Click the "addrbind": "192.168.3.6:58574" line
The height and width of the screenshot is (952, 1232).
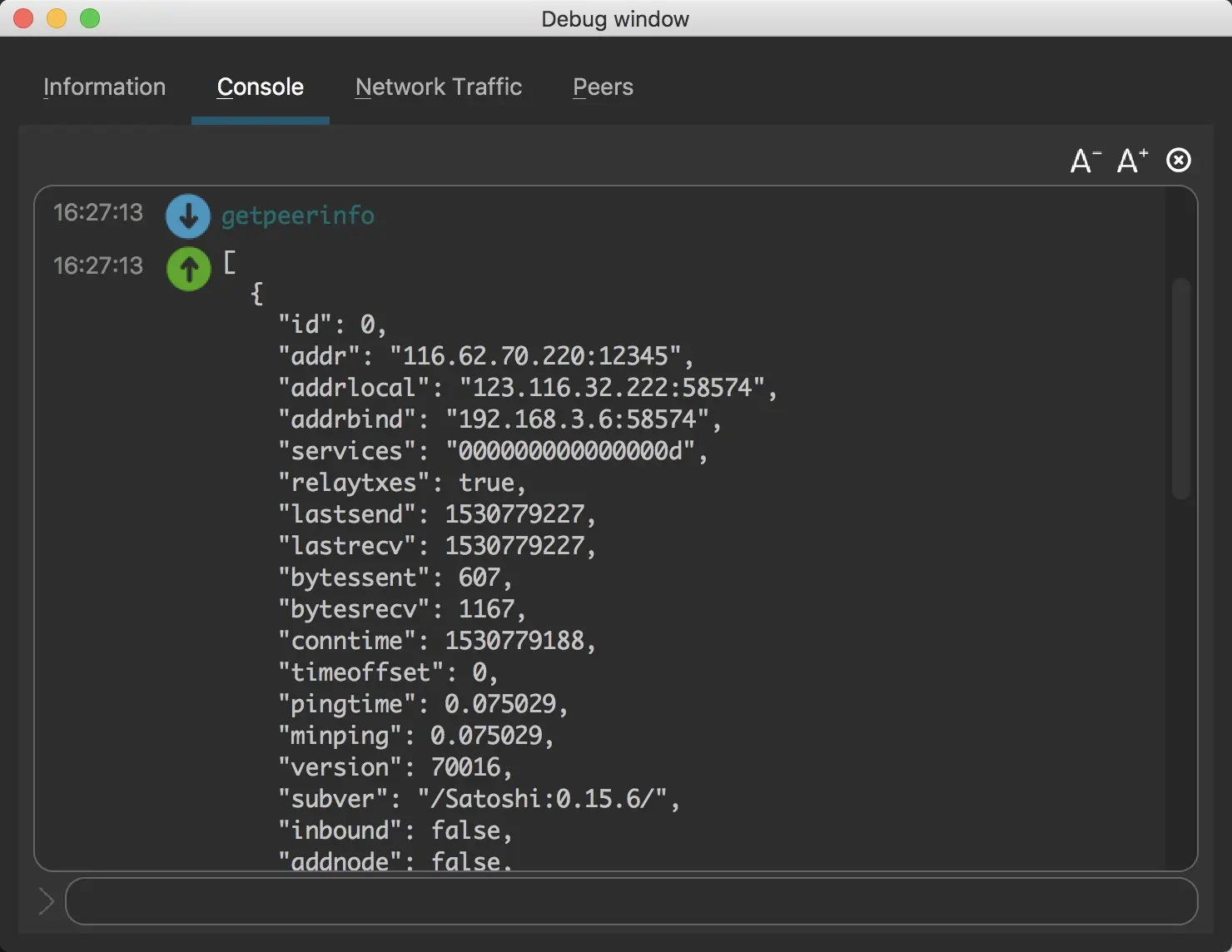(499, 419)
